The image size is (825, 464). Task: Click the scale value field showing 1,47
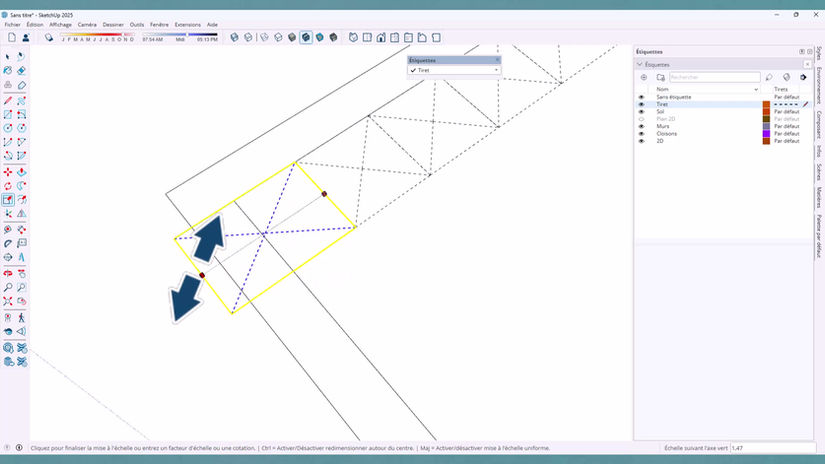pyautogui.click(x=772, y=448)
